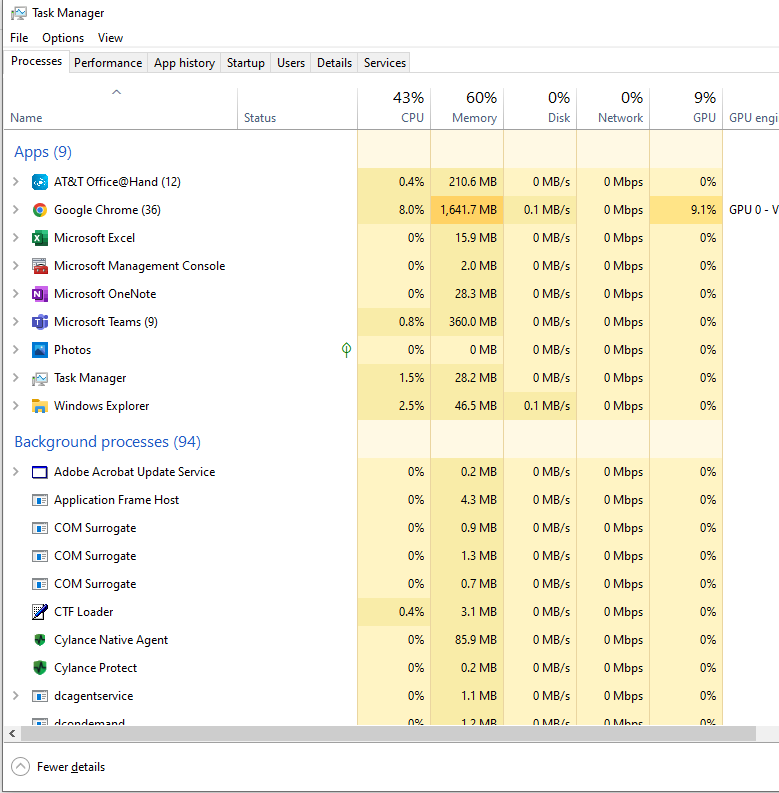Image resolution: width=779 pixels, height=793 pixels.
Task: Switch to the Performance tab
Action: click(108, 63)
